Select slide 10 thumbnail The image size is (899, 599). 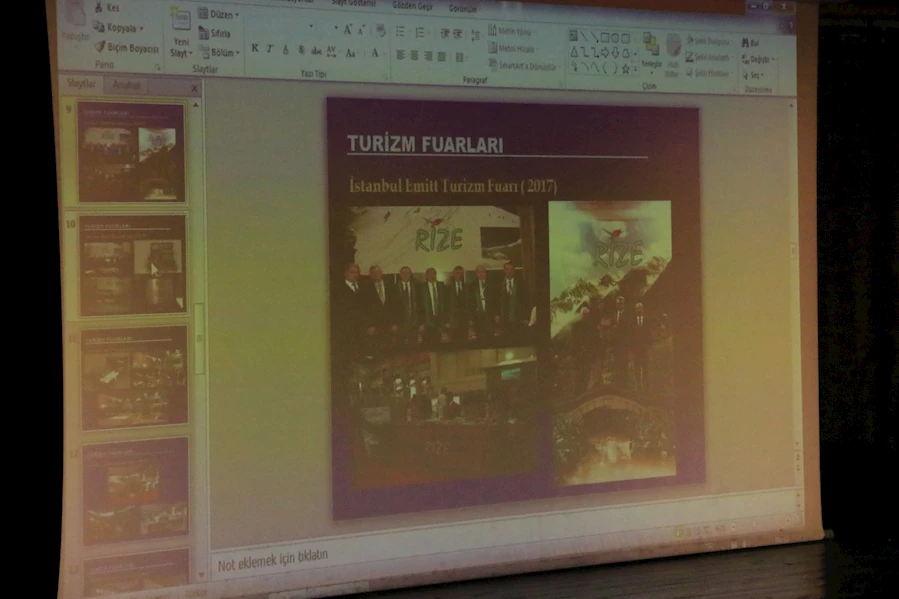132,265
